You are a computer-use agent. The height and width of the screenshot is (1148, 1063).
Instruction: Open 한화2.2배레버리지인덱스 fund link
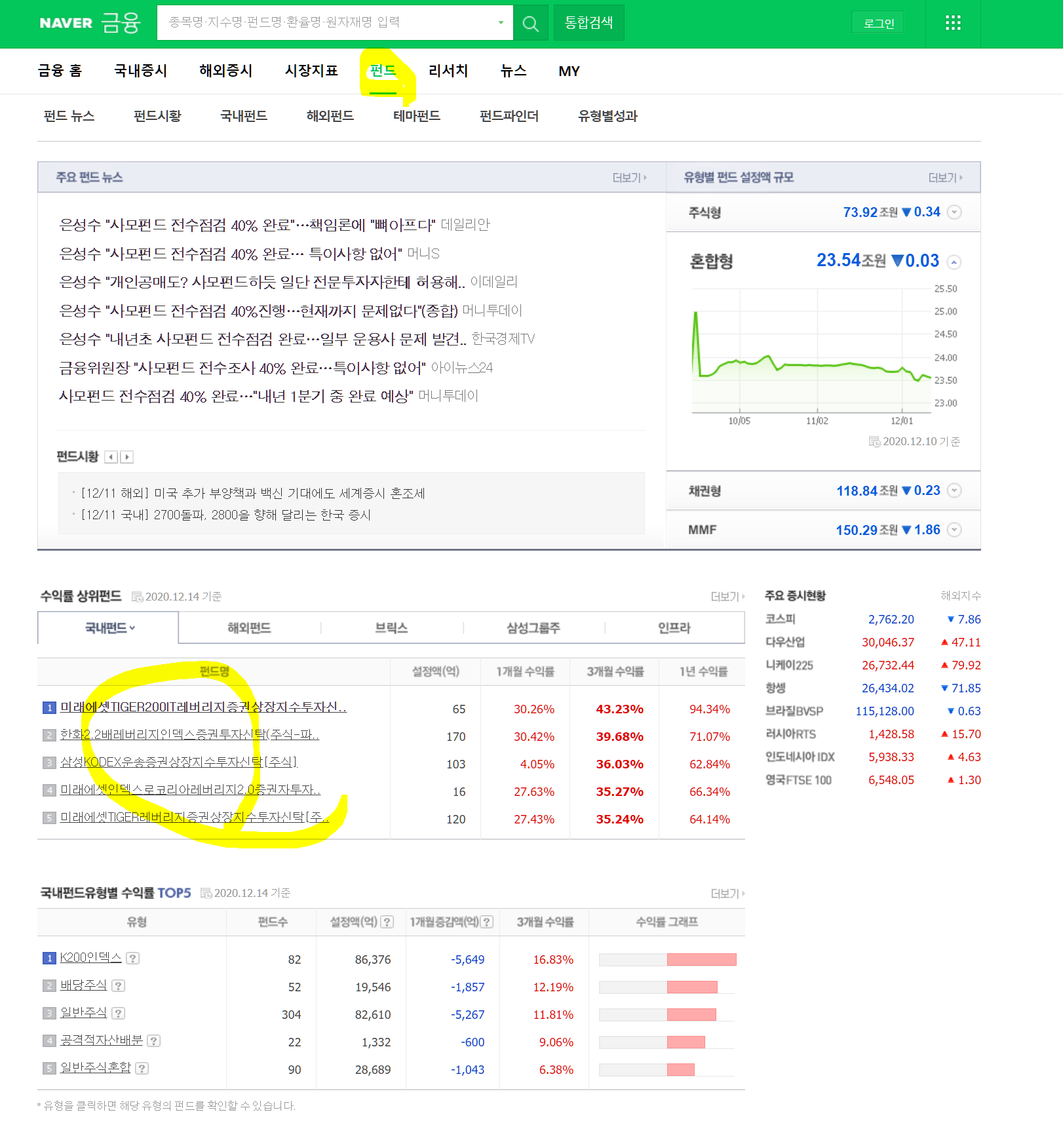[x=189, y=735]
